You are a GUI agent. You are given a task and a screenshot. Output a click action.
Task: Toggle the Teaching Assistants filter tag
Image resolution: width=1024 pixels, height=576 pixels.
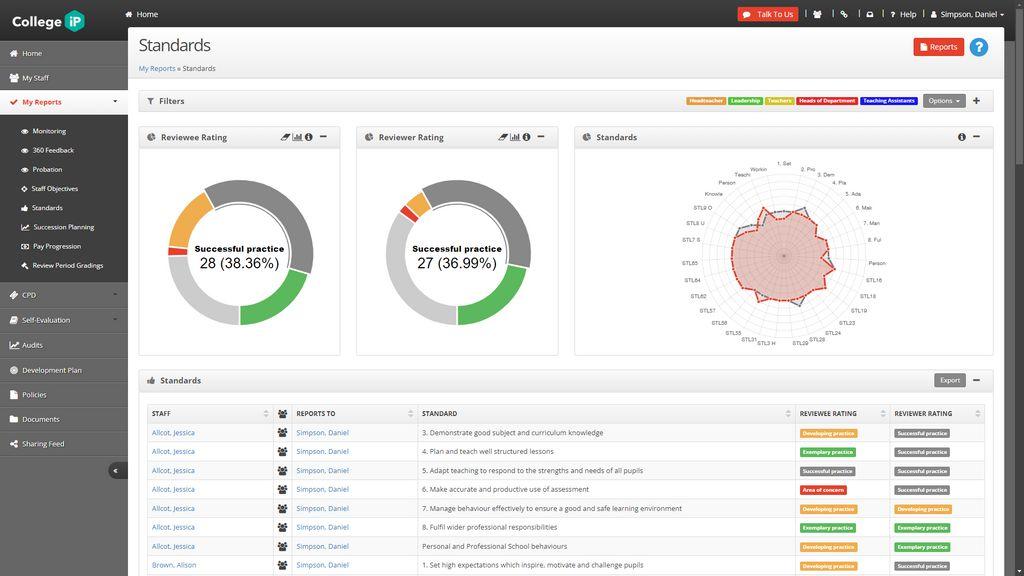point(889,101)
